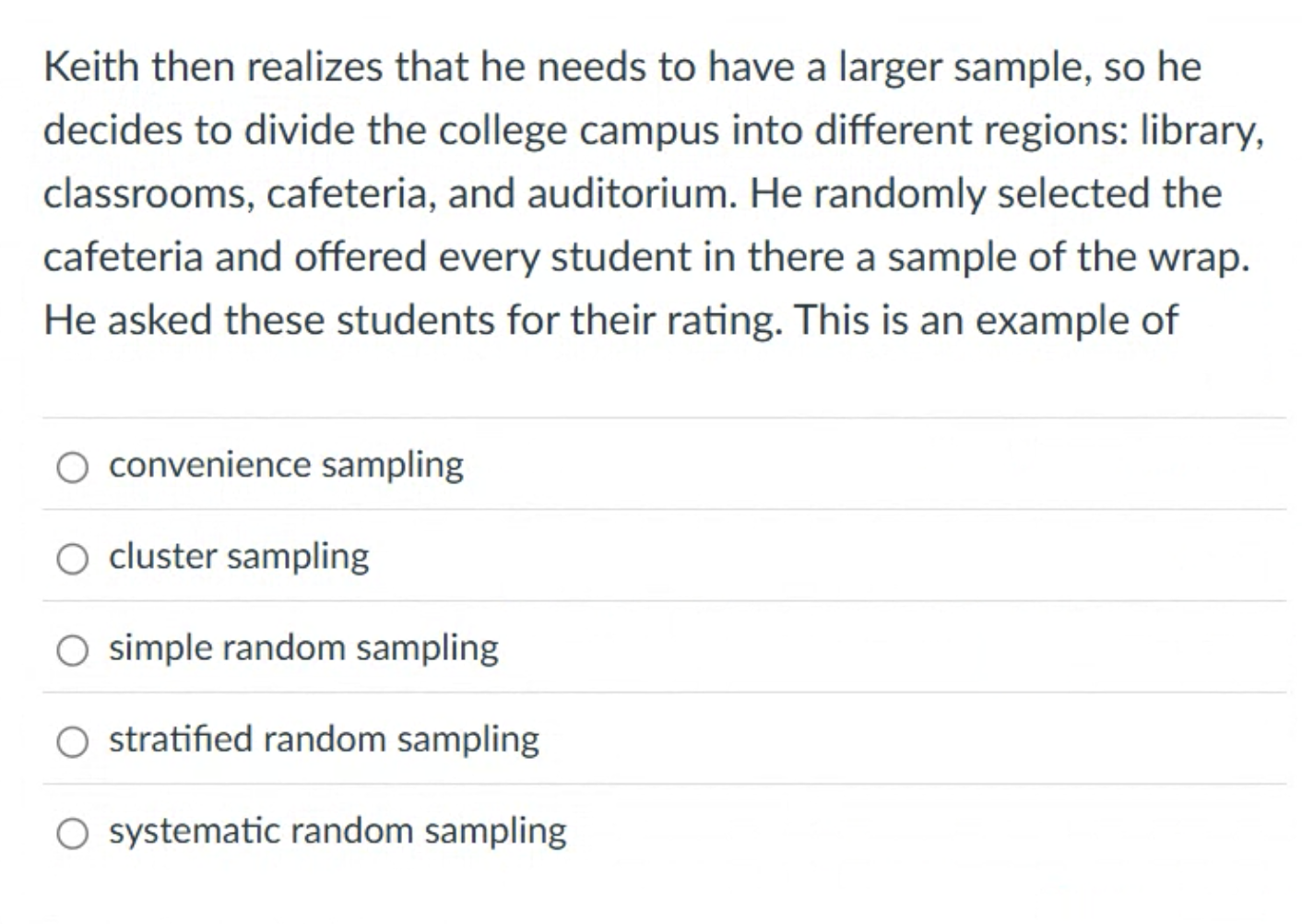Select the systematic random sampling radio button
This screenshot has width=1302, height=924.
73,831
